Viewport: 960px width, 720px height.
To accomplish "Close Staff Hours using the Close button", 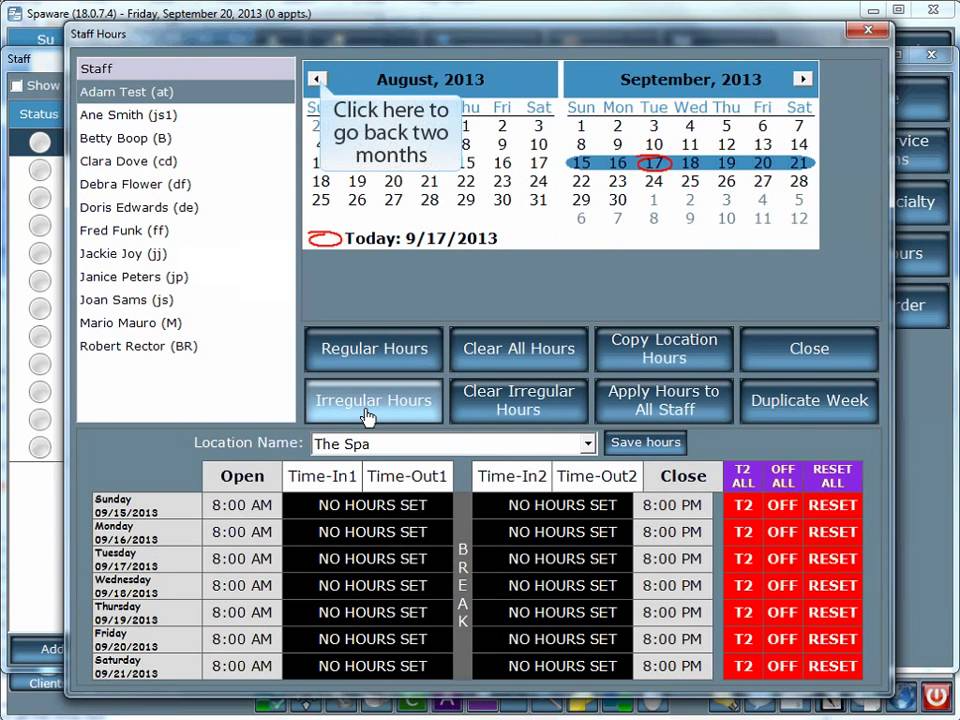I will (809, 348).
